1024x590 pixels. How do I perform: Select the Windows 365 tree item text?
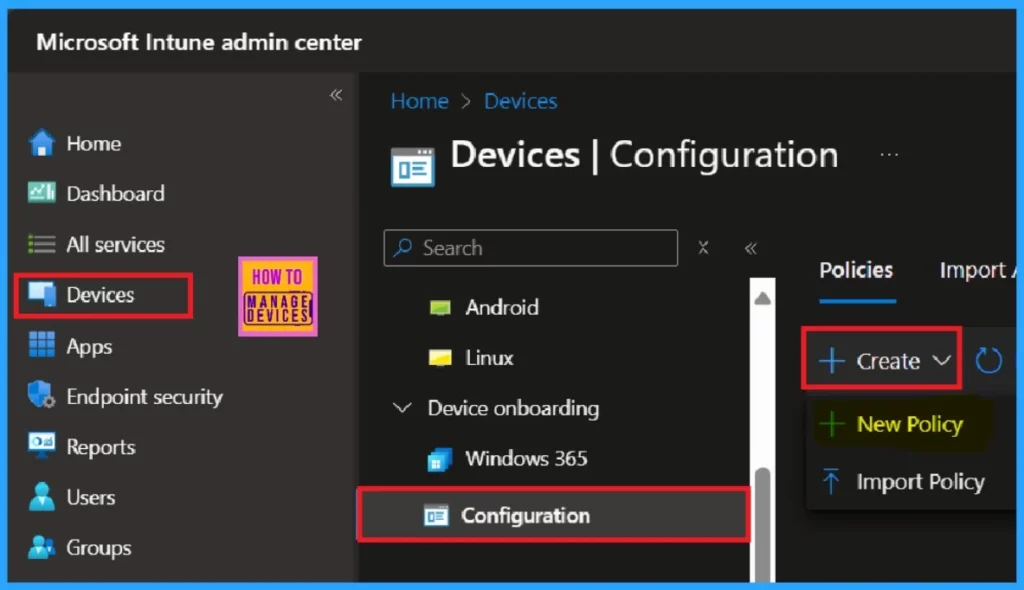click(x=526, y=459)
